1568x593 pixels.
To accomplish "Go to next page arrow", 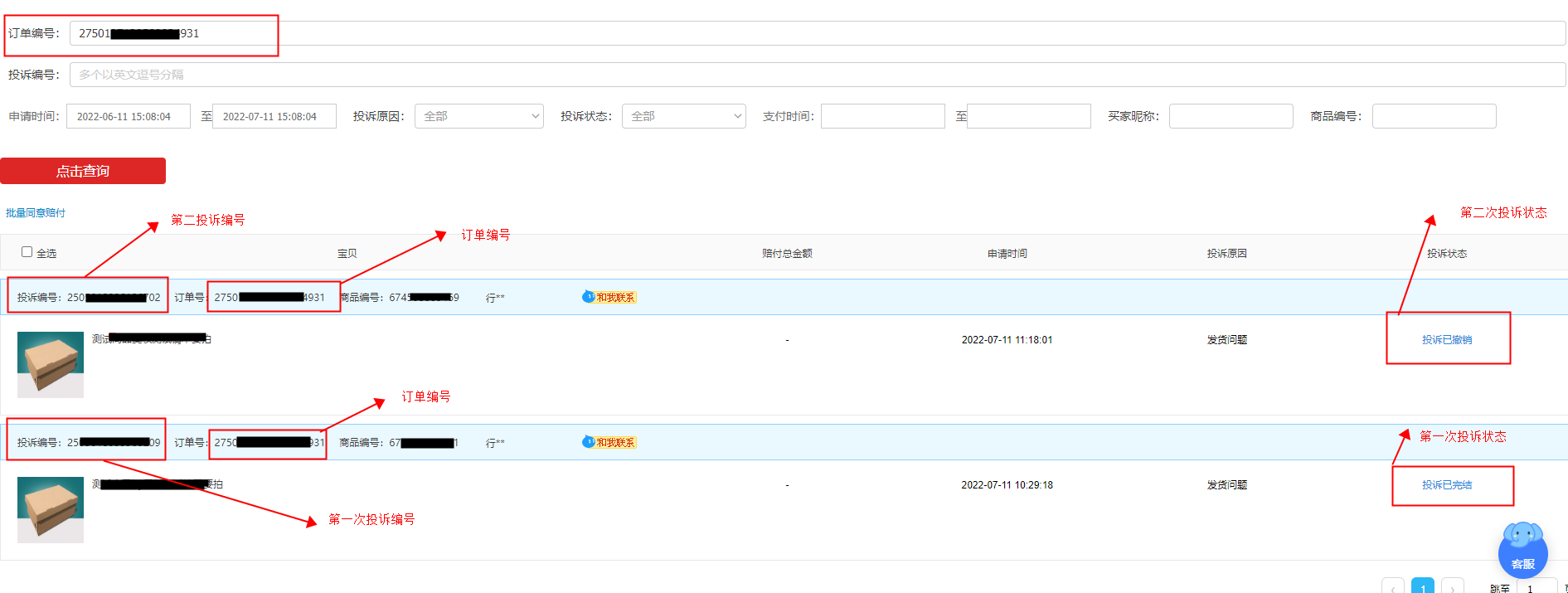I will click(1453, 587).
